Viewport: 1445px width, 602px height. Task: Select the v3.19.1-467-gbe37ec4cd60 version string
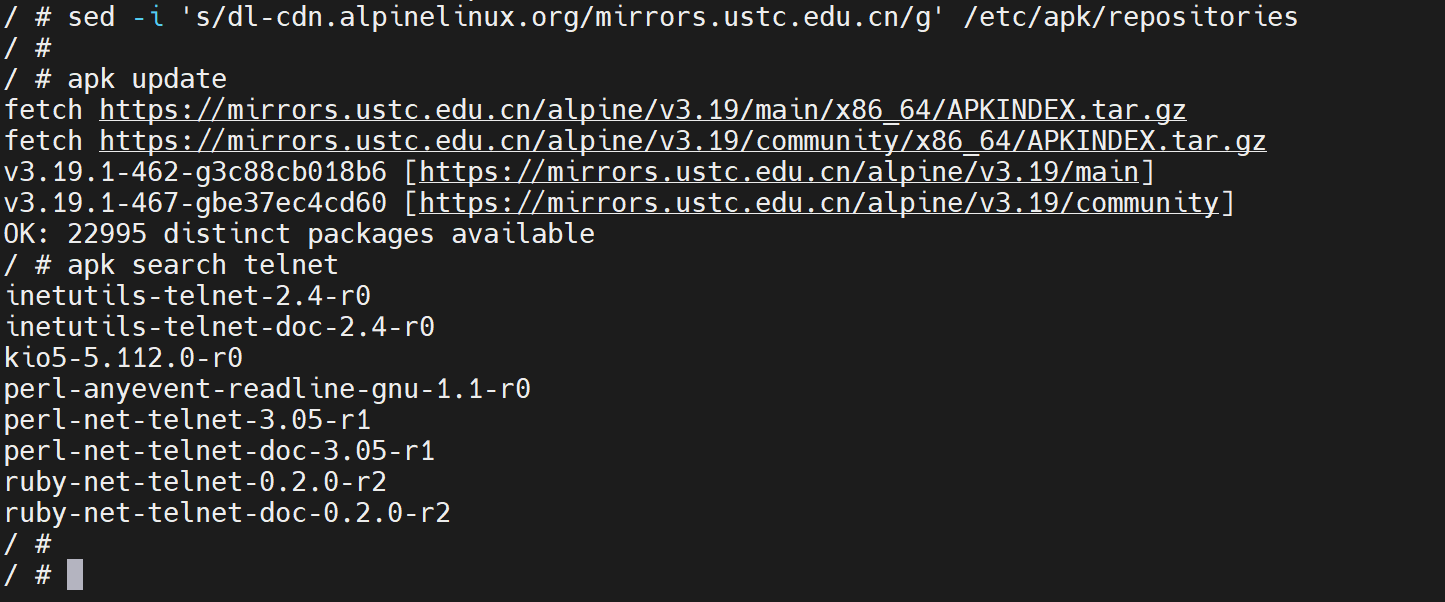click(195, 203)
